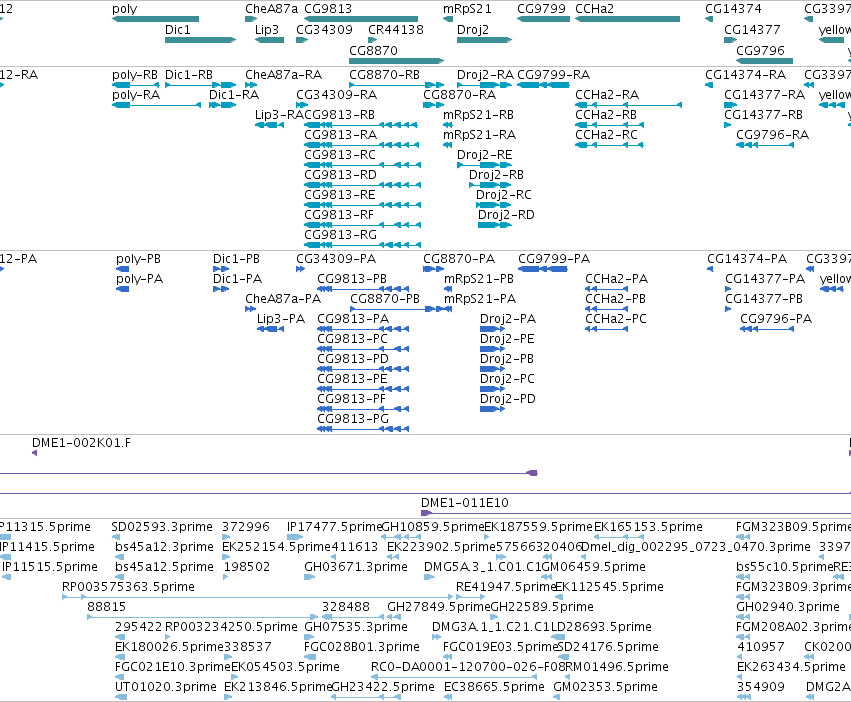Select EST RP003575363.5prime
The height and width of the screenshot is (702, 851).
click(257, 597)
